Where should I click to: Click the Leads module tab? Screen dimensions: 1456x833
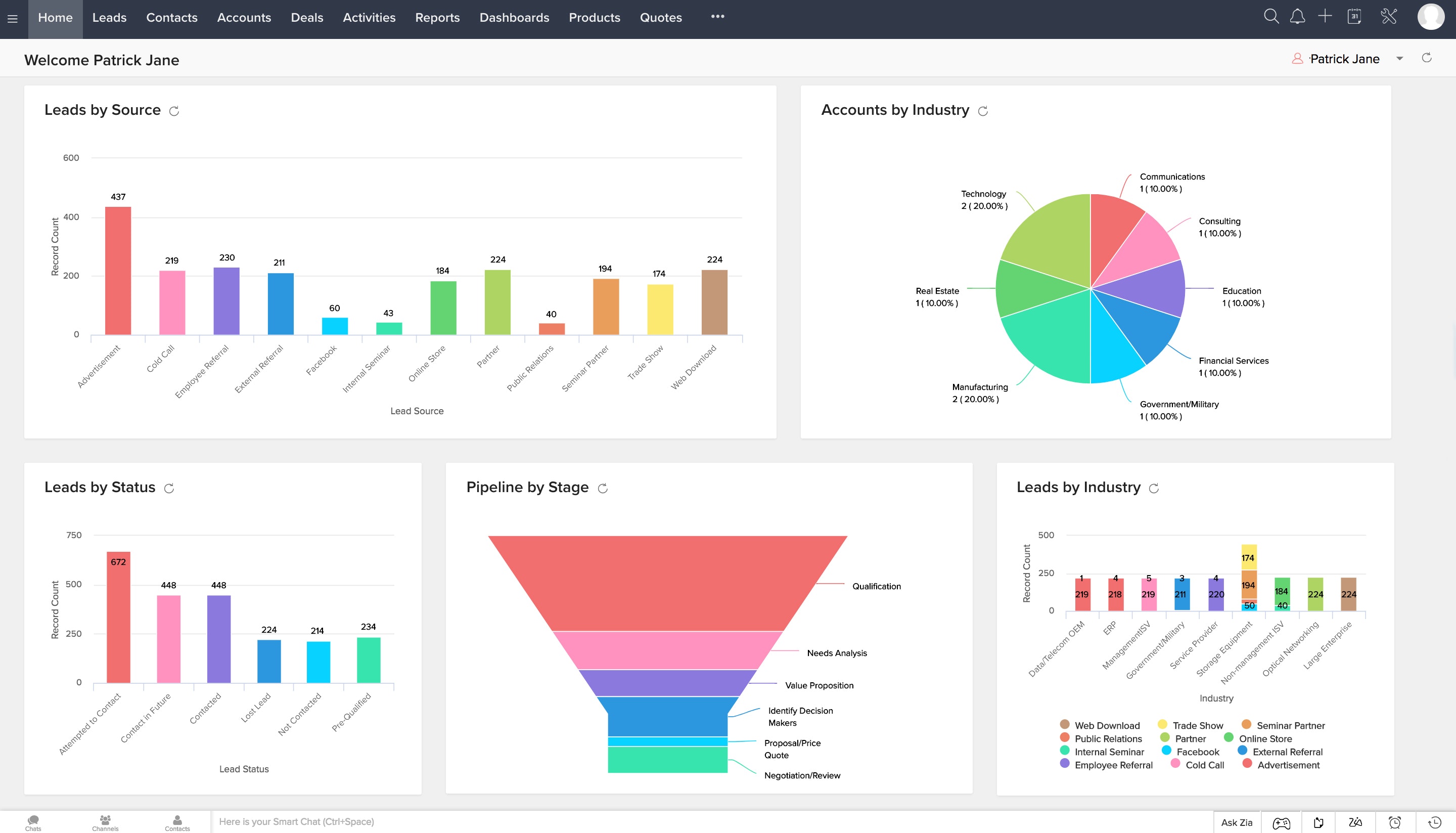[x=109, y=18]
